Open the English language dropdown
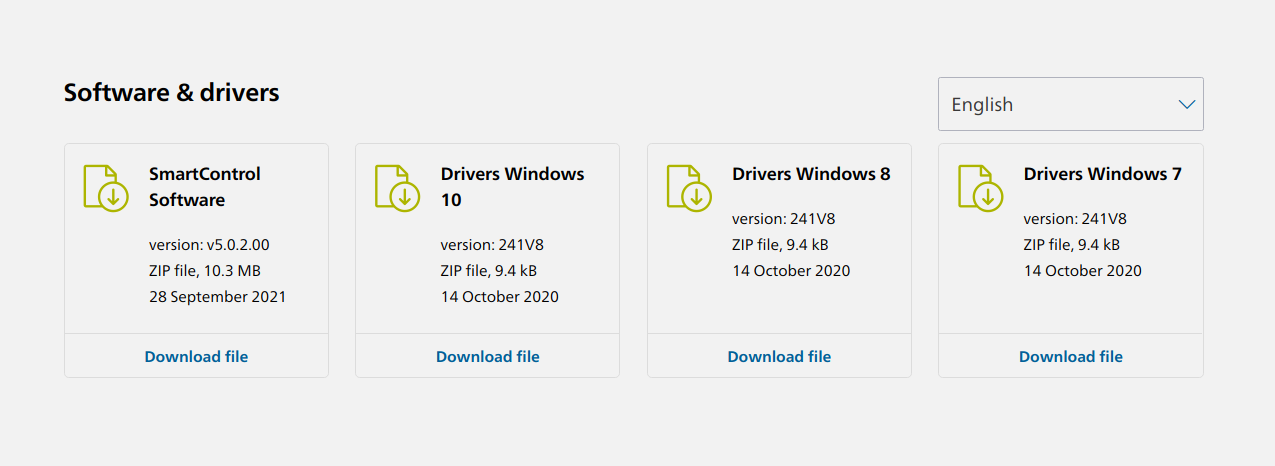The image size is (1275, 466). (1071, 104)
